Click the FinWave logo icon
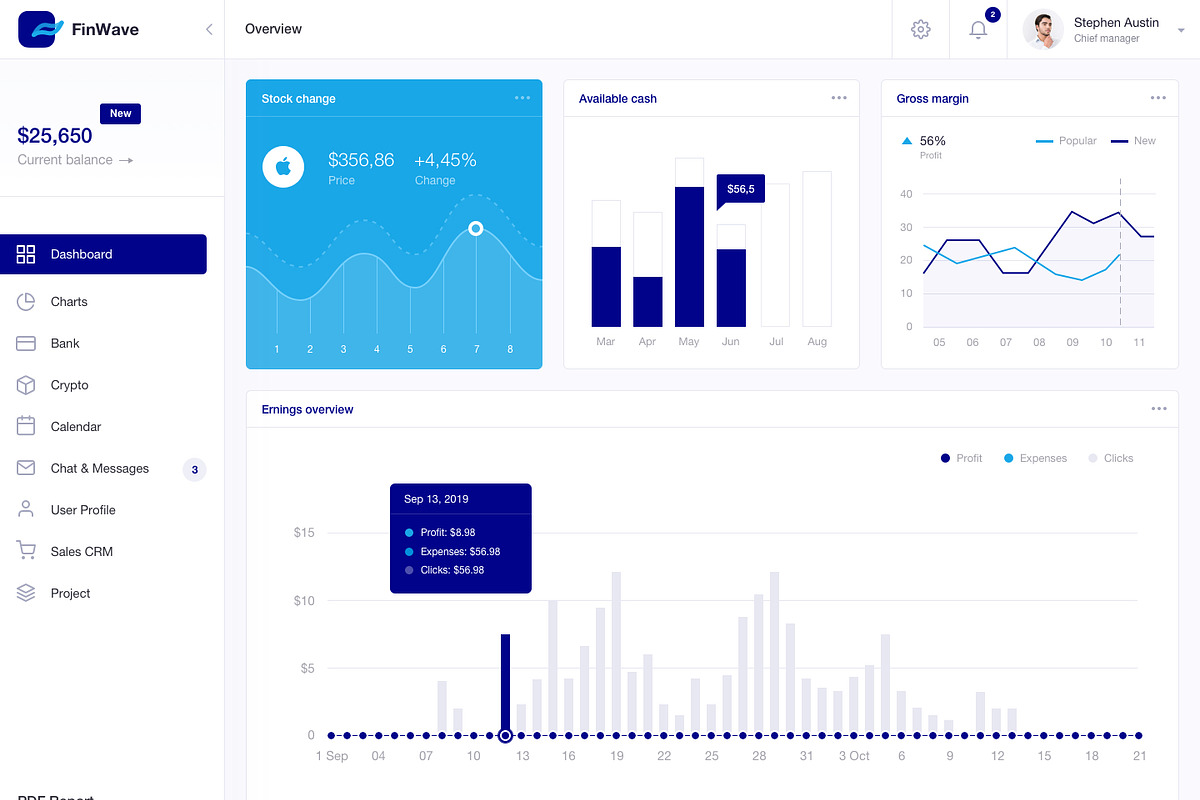 [40, 29]
